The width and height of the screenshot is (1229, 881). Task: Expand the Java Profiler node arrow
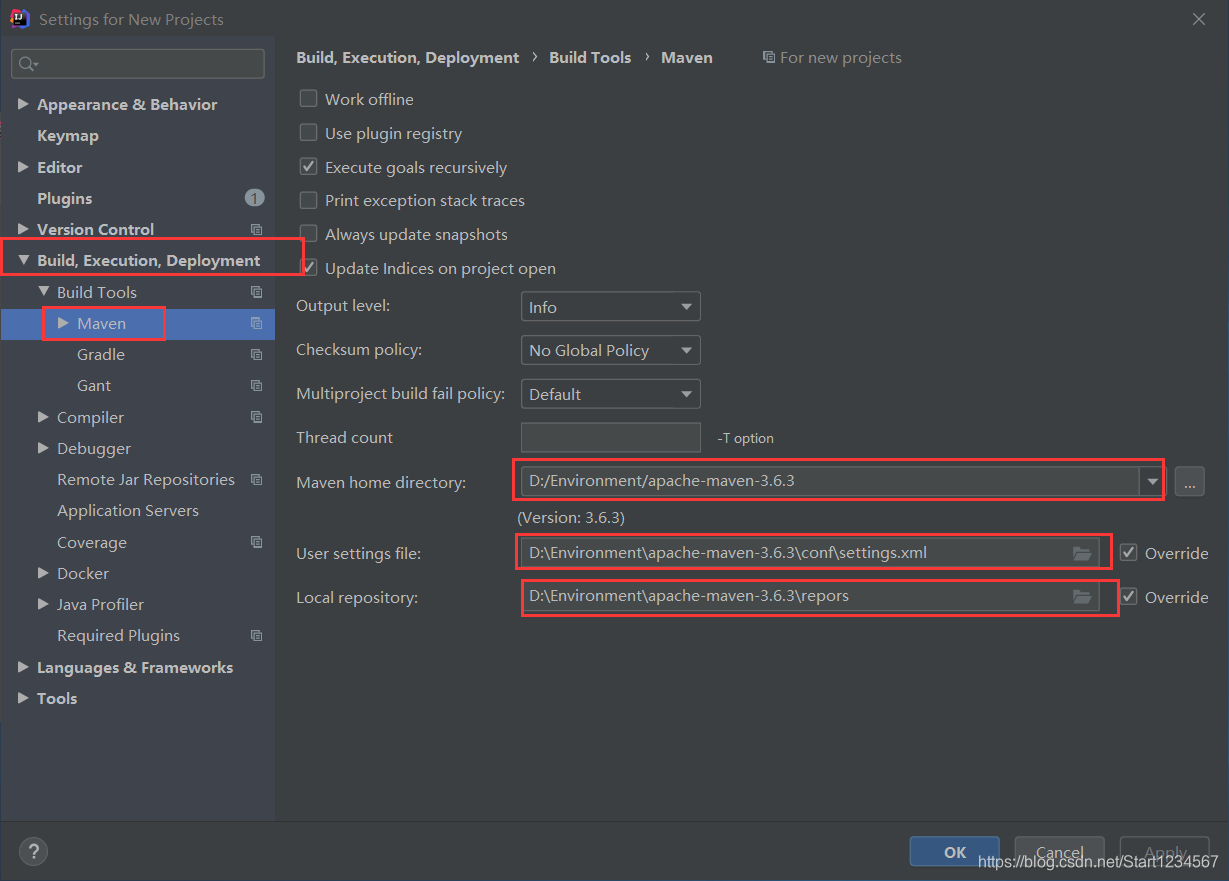(x=43, y=604)
